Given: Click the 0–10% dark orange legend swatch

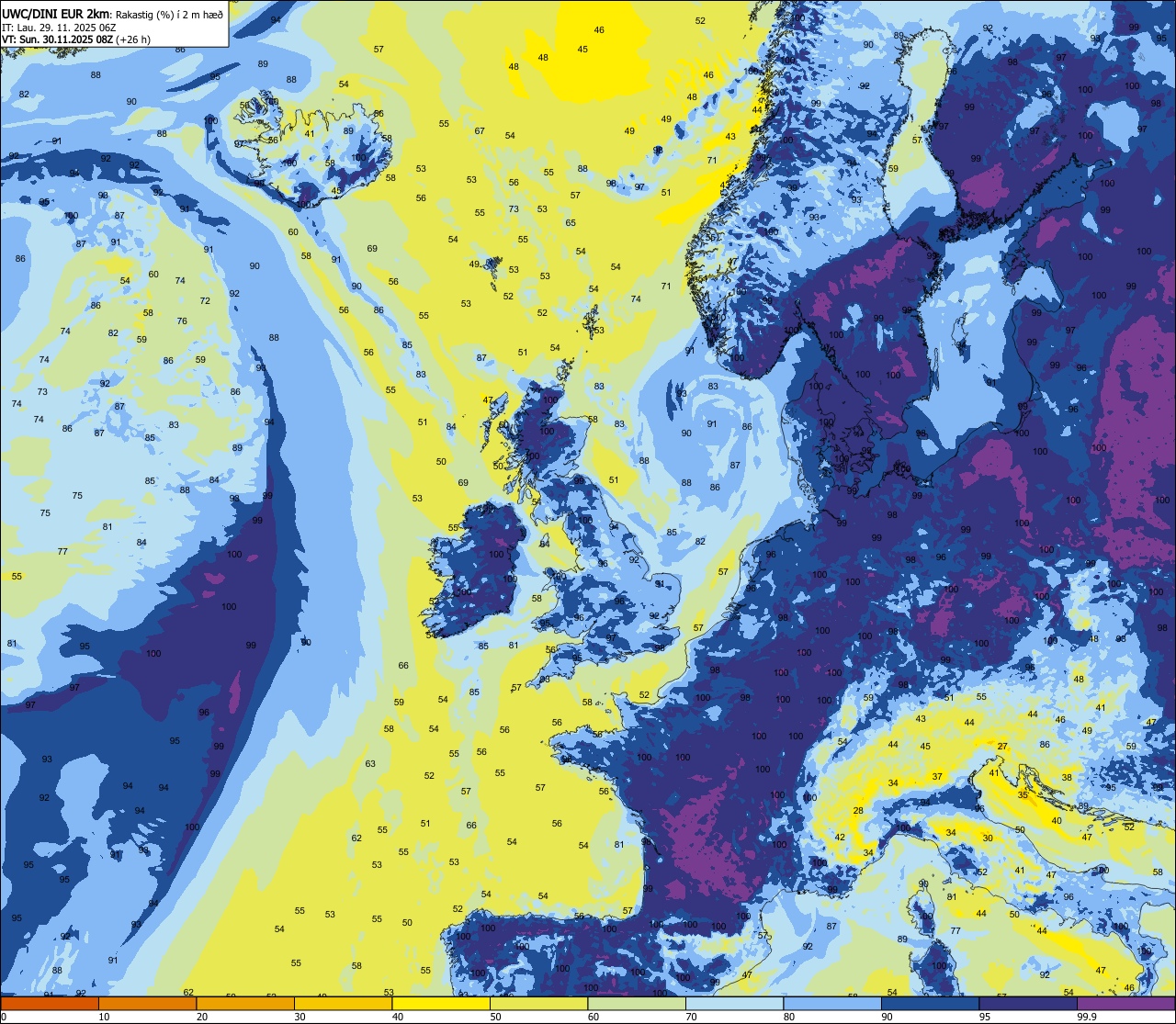Looking at the screenshot, I should (50, 1003).
